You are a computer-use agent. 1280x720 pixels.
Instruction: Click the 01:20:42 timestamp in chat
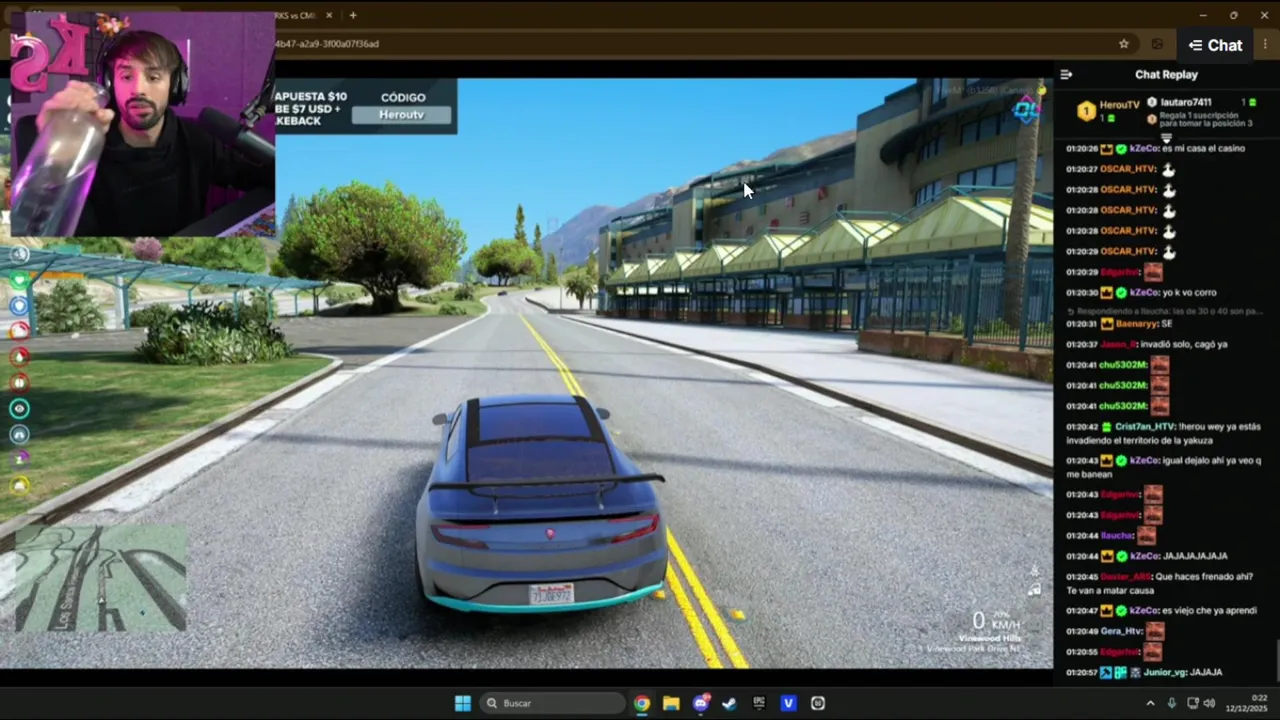[1082, 427]
